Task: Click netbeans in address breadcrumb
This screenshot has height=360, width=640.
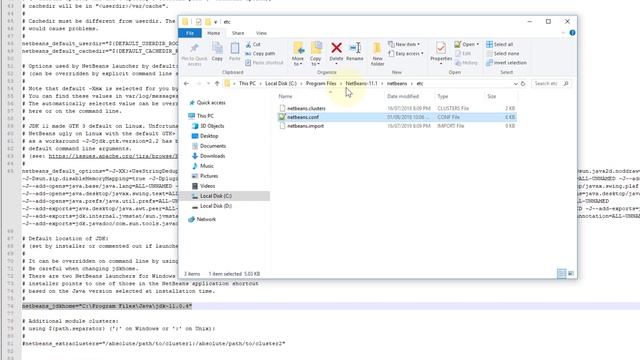Action: tap(397, 84)
